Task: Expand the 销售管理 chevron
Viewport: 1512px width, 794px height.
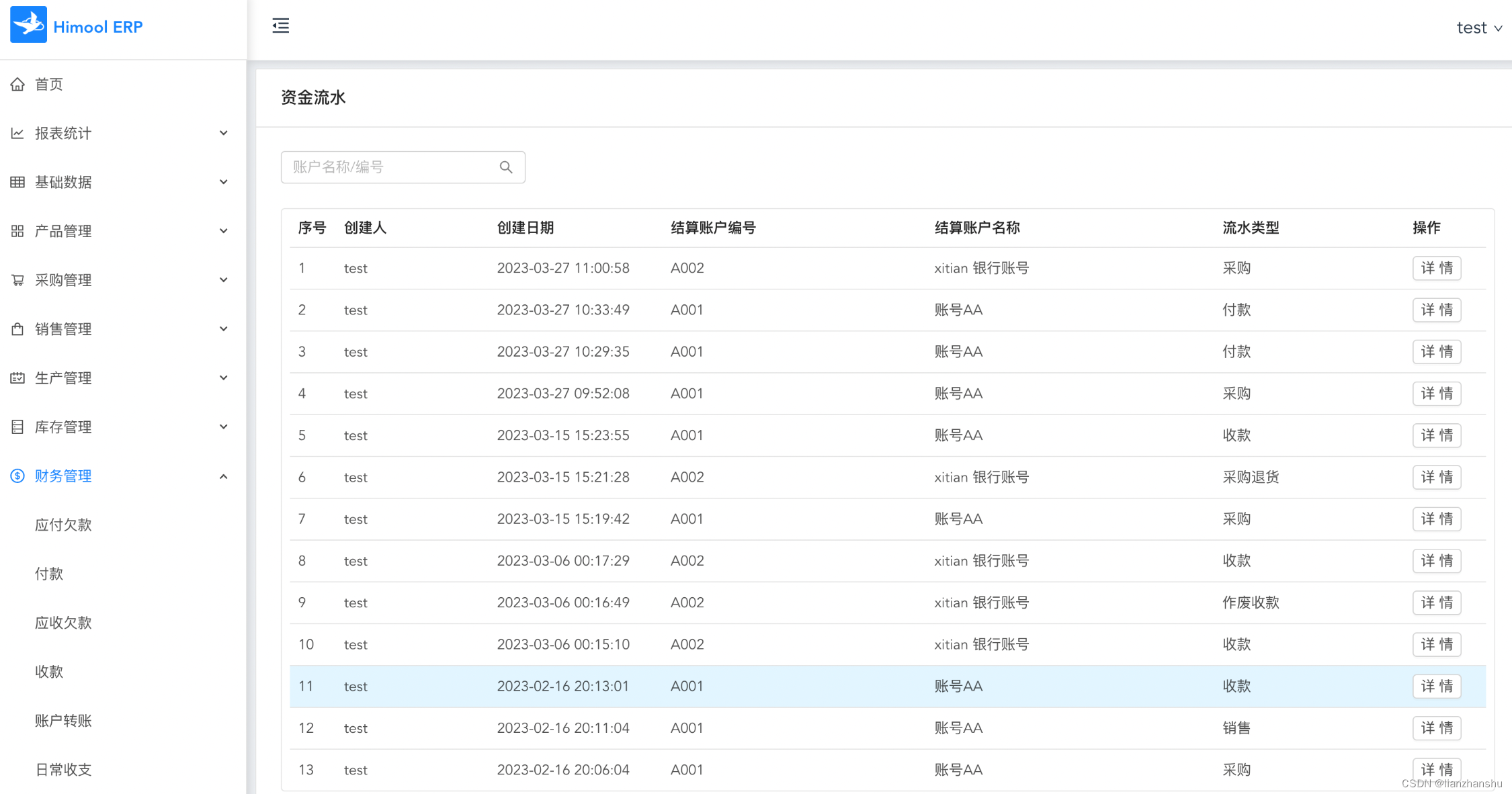Action: coord(224,329)
